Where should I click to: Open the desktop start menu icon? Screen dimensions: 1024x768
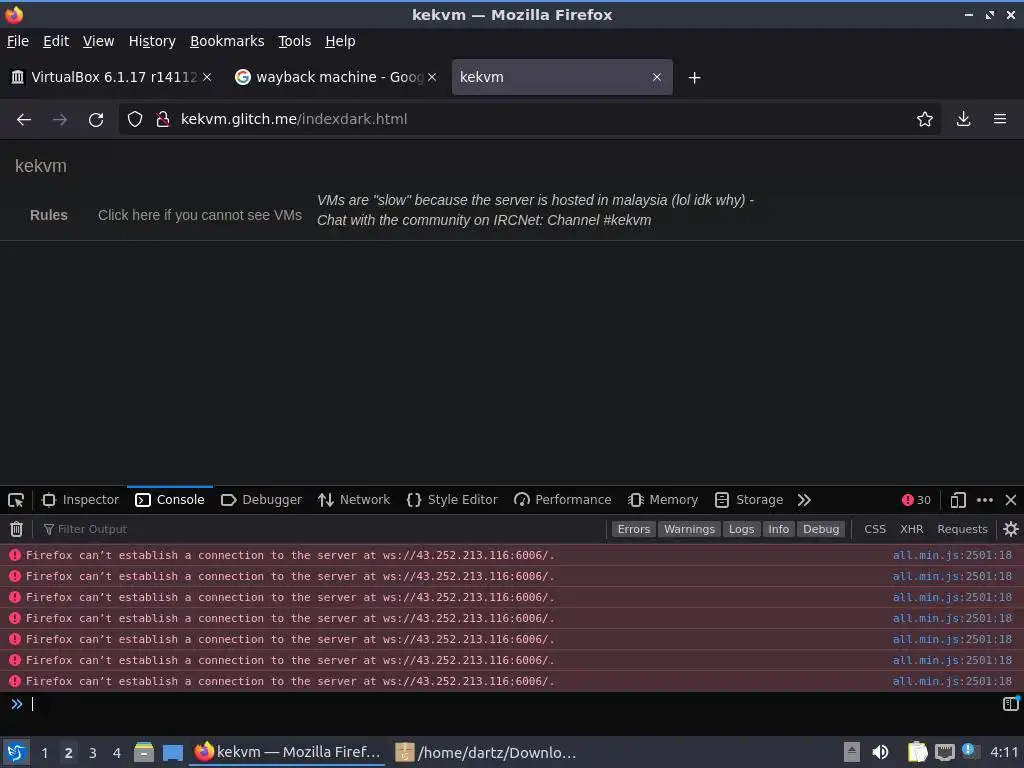point(16,752)
